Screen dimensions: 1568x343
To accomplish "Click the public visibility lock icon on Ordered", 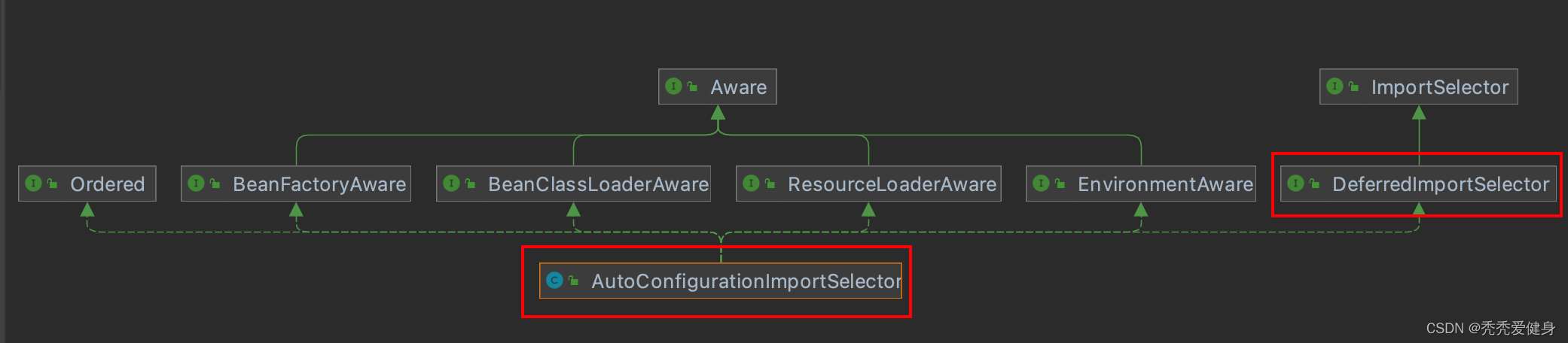I will pyautogui.click(x=52, y=184).
